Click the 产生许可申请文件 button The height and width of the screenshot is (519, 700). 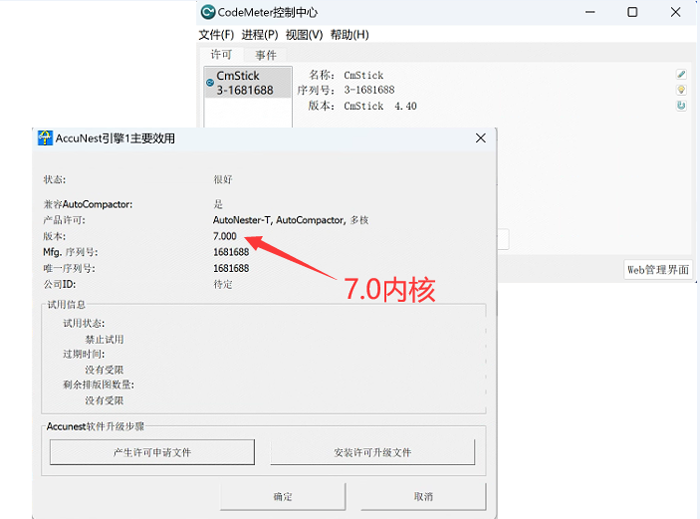(152, 452)
